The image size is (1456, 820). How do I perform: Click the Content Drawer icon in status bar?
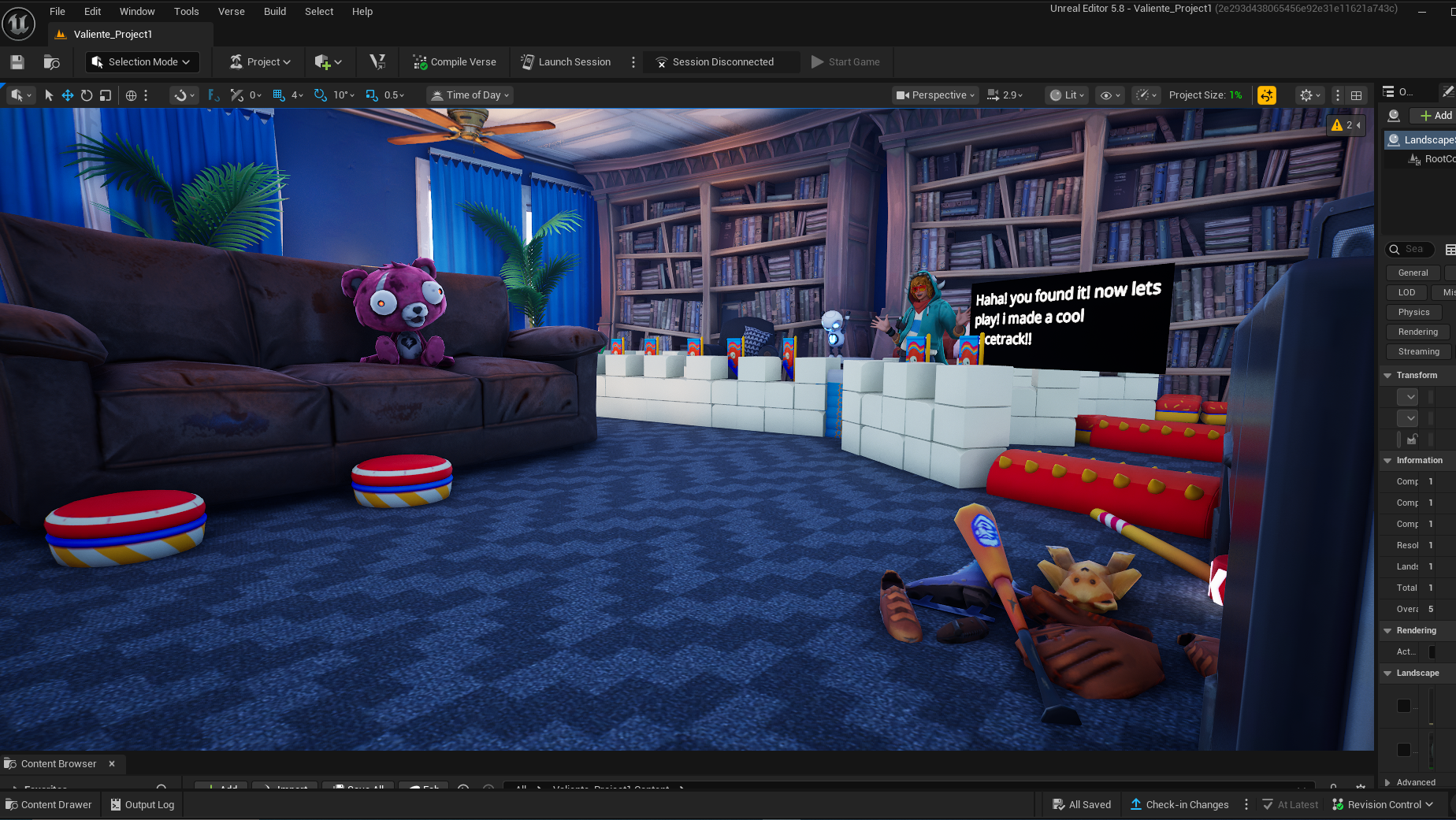[x=11, y=804]
